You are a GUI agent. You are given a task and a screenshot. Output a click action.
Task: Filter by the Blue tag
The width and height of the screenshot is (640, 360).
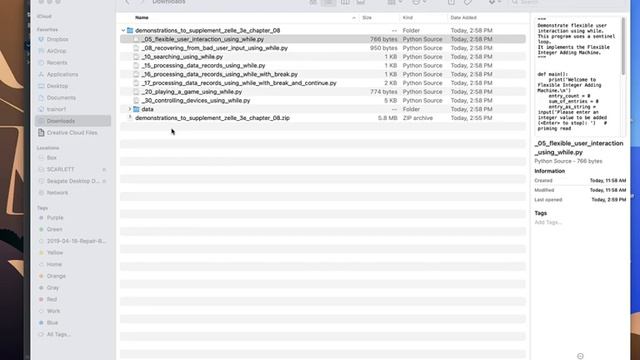coord(52,322)
